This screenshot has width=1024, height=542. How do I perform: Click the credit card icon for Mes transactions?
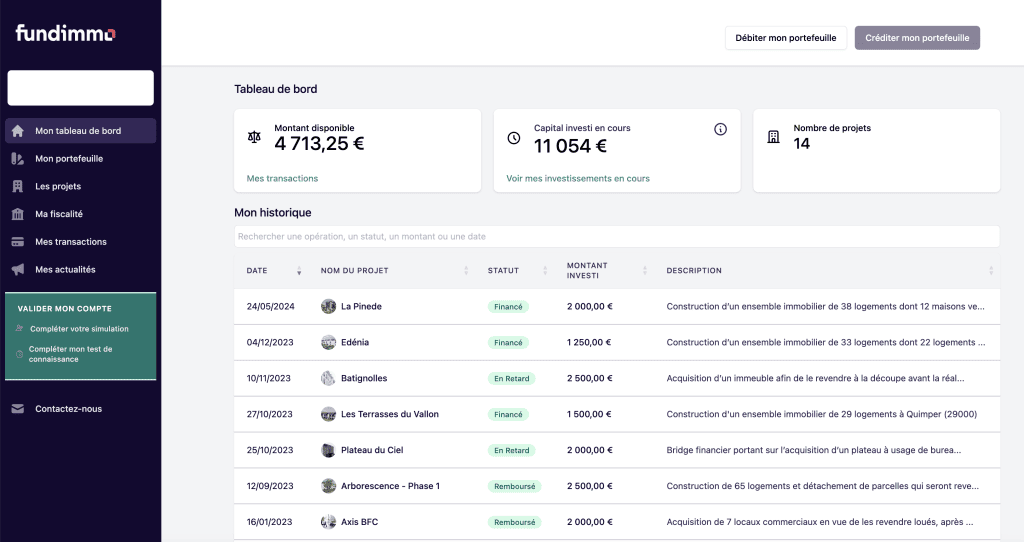tap(17, 242)
